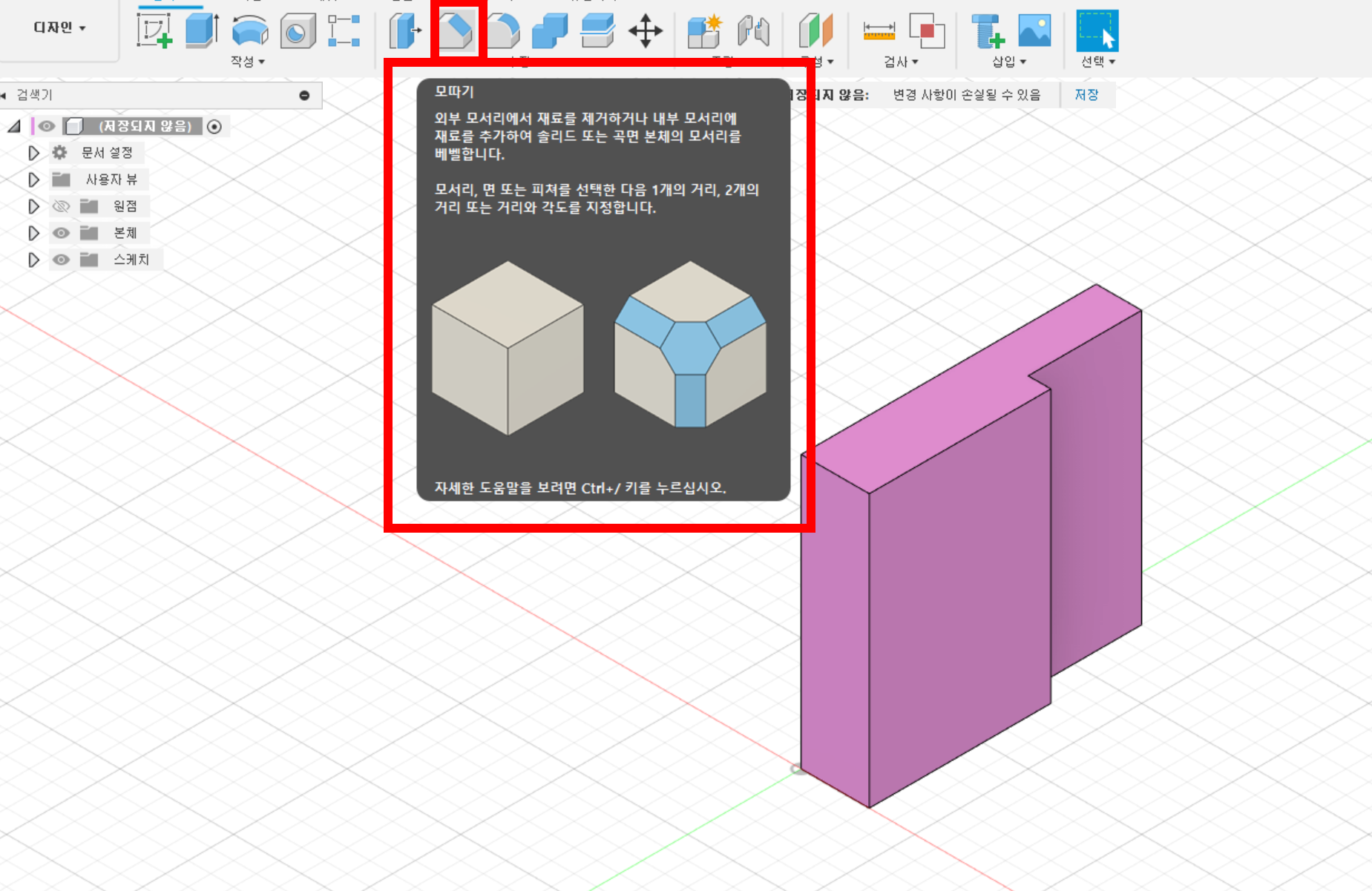Screen dimensions: 1372x891
Task: Minimize browser panel with round minus button
Action: (304, 95)
